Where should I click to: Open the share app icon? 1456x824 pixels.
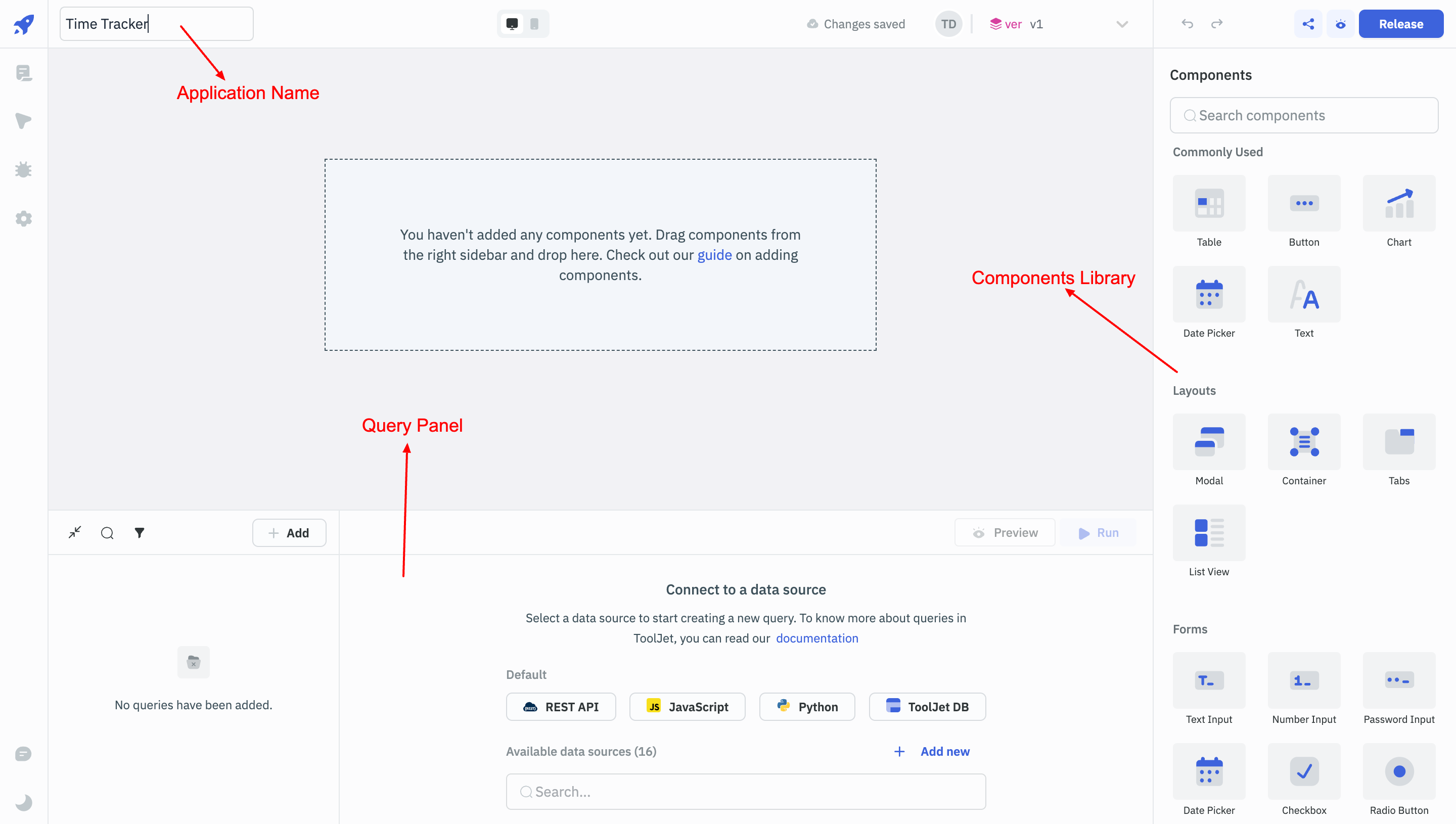(1308, 24)
